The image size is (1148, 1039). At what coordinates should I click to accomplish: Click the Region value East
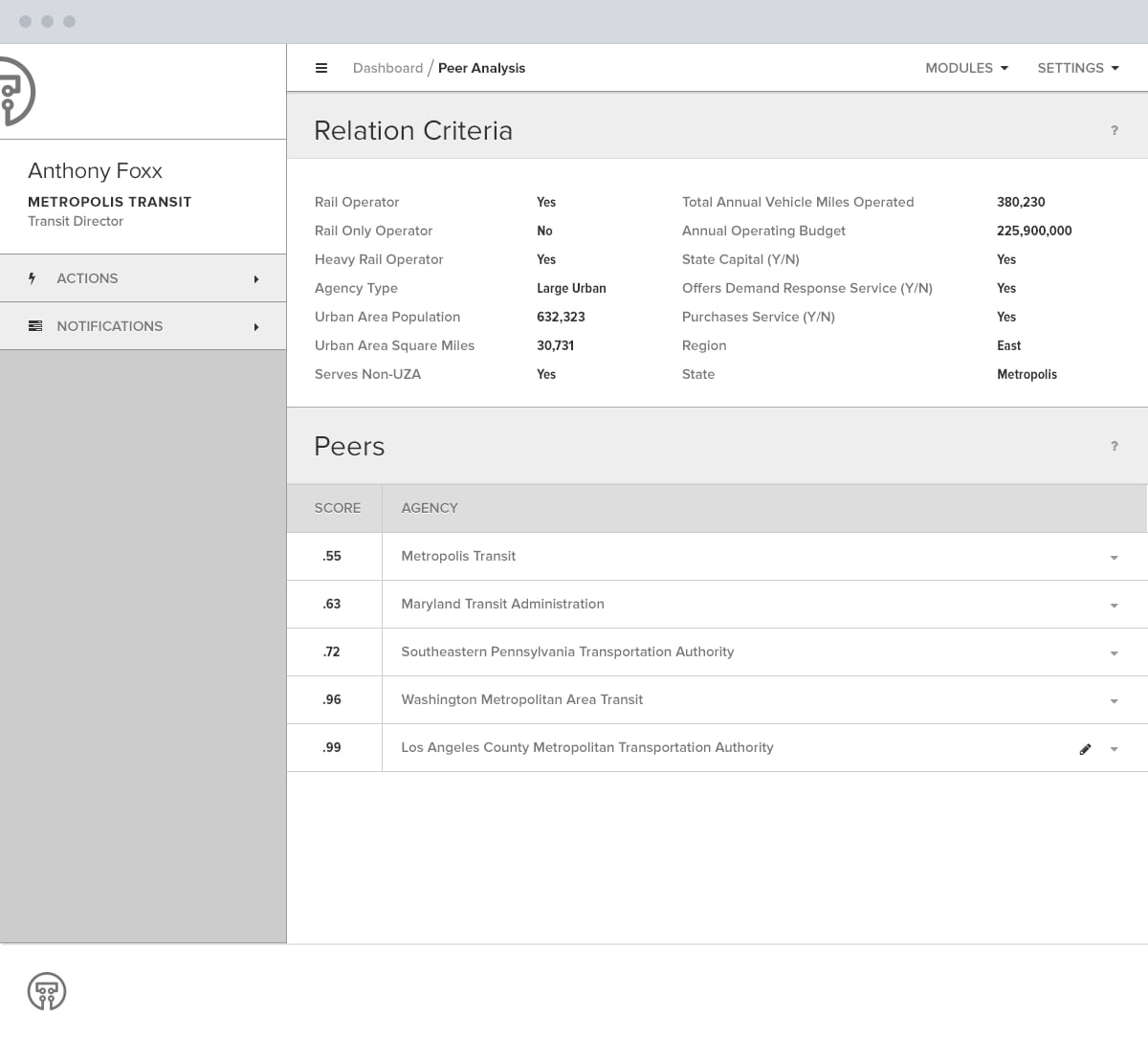coord(1008,345)
